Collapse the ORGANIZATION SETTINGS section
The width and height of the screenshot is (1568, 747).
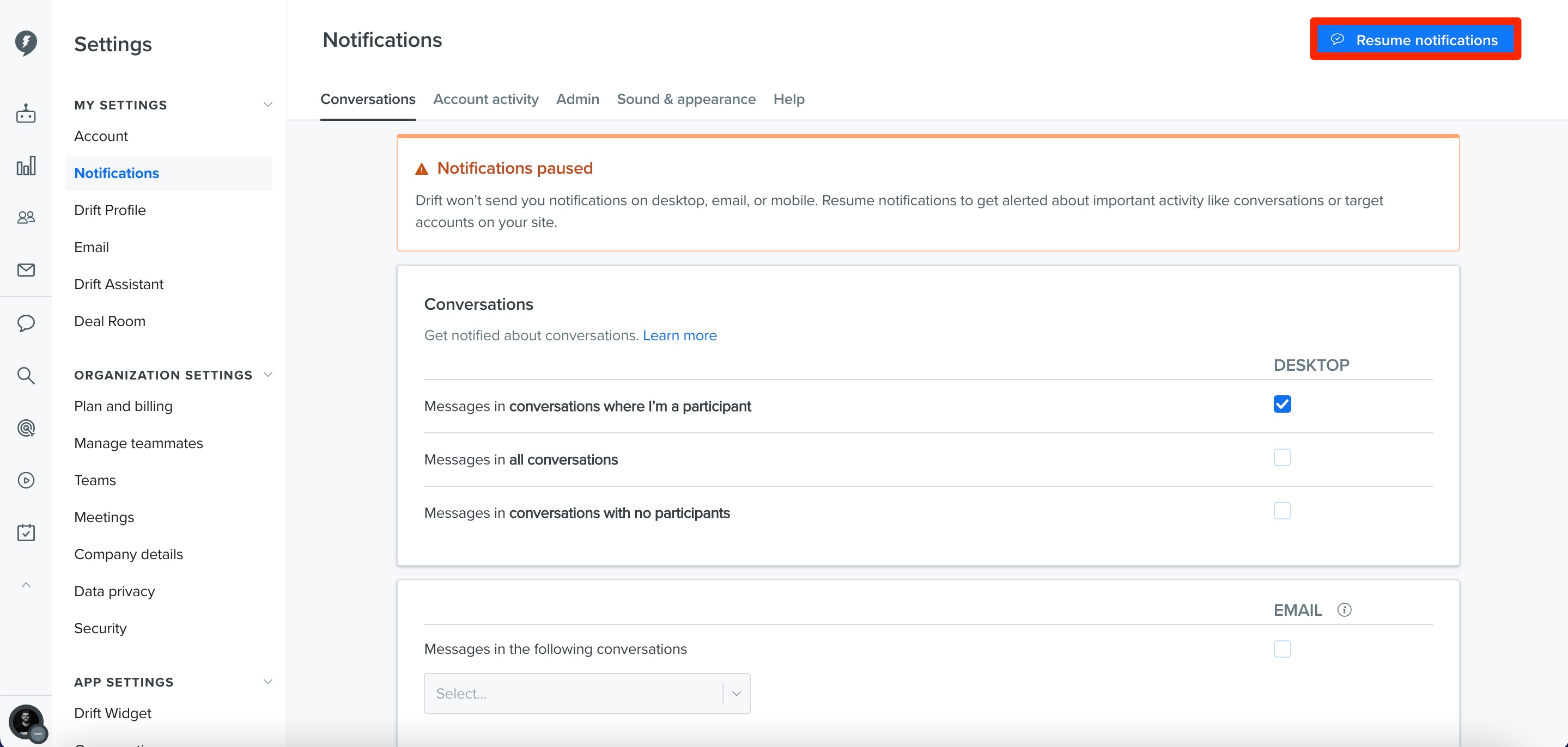[268, 374]
